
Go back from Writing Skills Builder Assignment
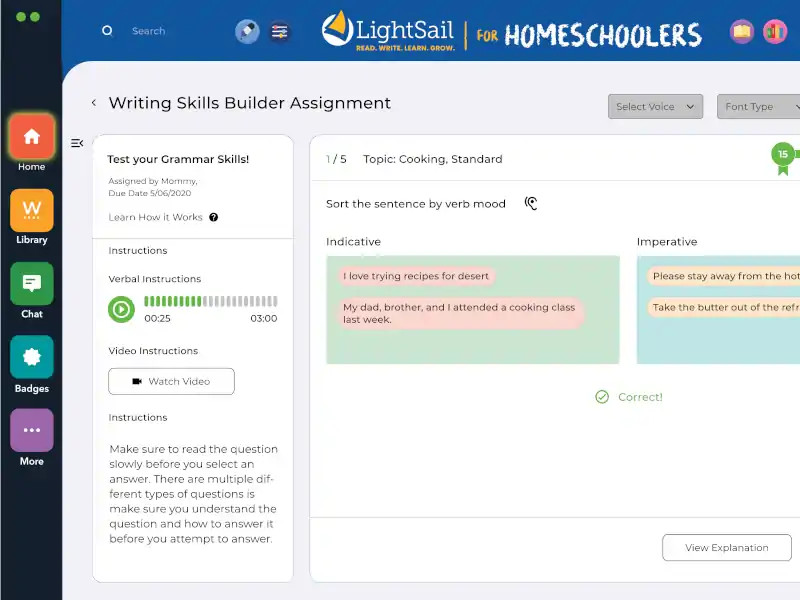[x=94, y=103]
